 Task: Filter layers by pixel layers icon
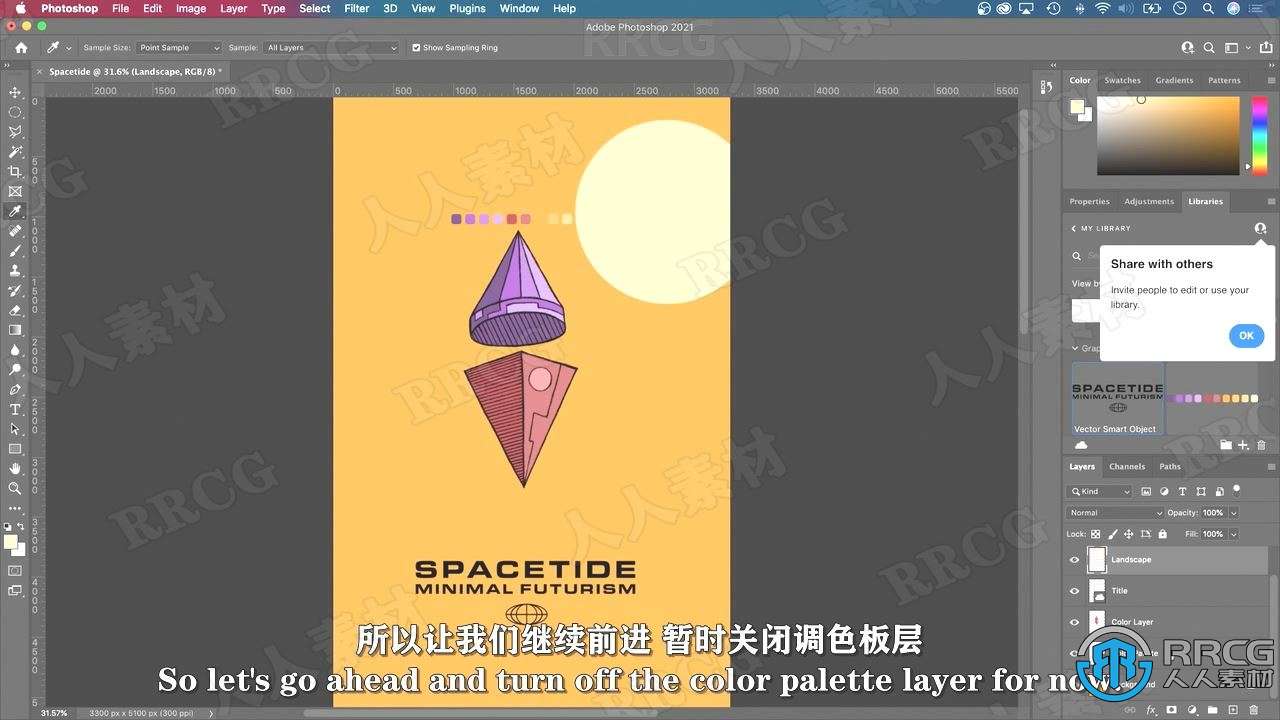tap(1146, 491)
